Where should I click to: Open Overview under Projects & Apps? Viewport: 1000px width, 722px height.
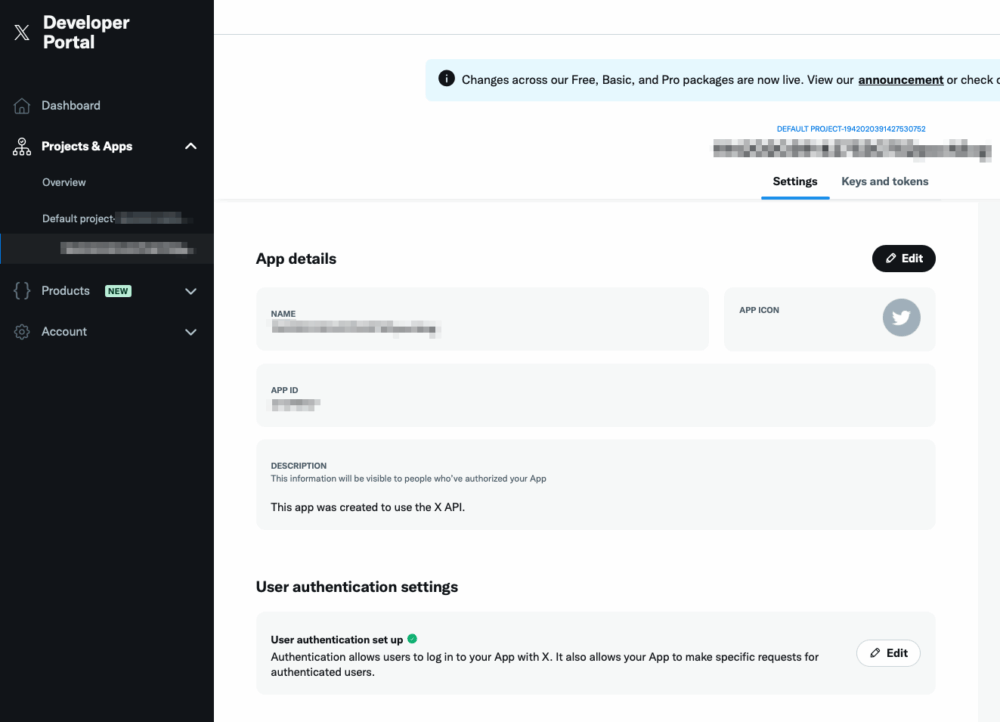tap(64, 183)
